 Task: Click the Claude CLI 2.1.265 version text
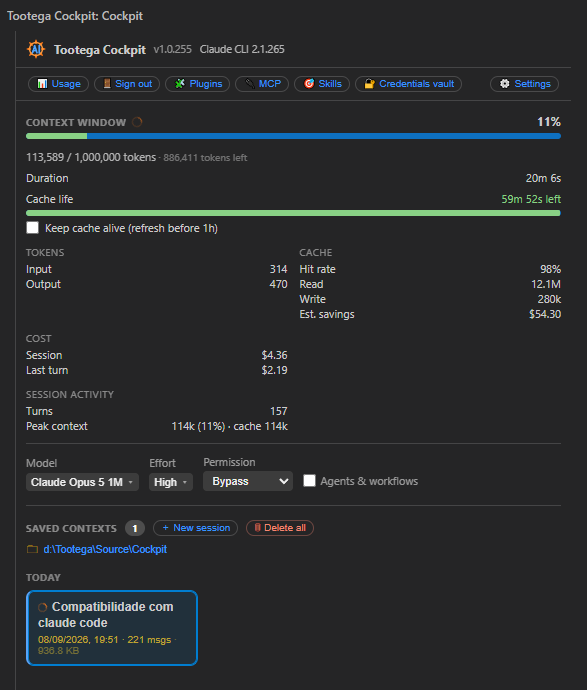pyautogui.click(x=242, y=49)
